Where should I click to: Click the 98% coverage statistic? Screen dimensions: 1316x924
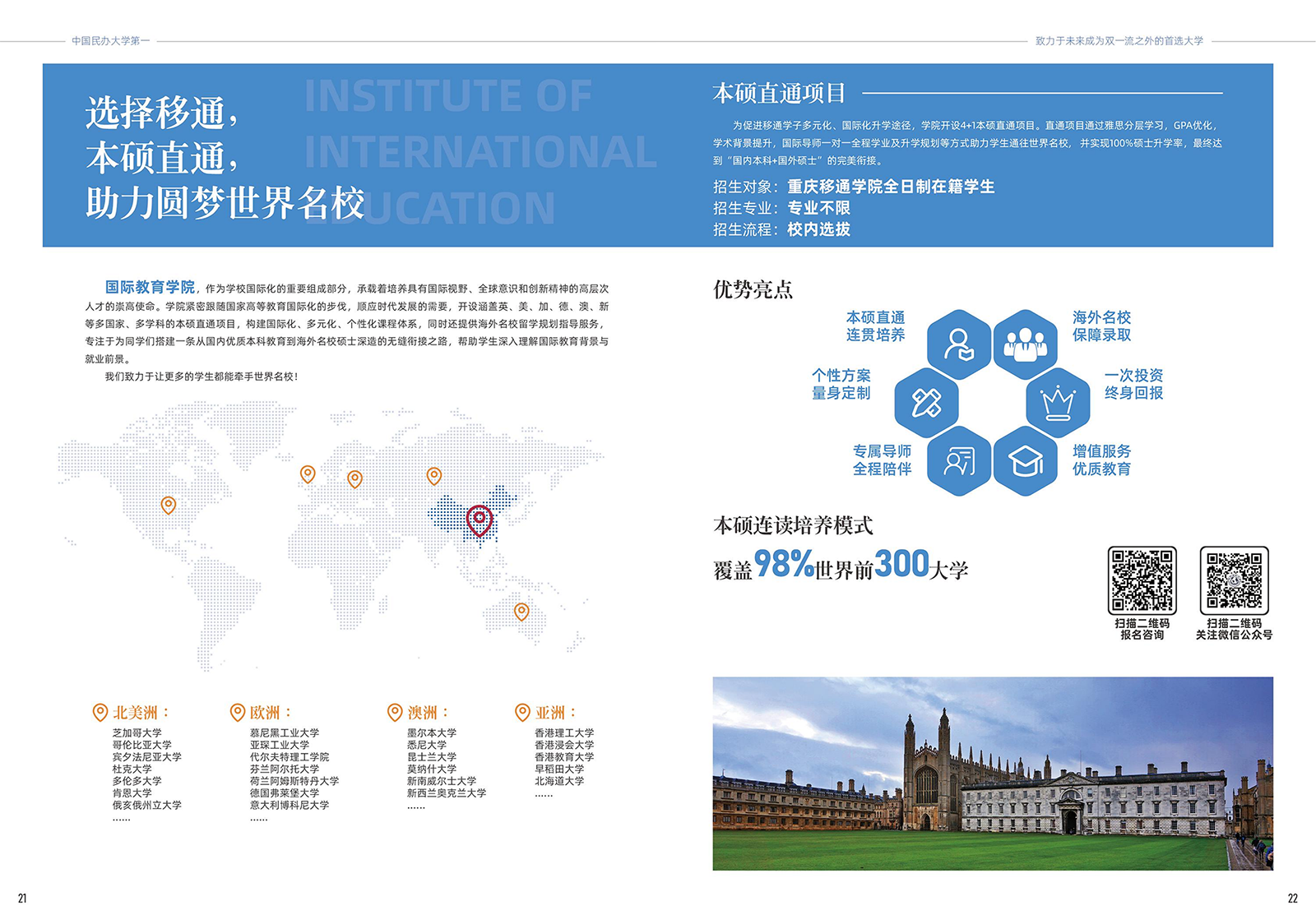(783, 565)
